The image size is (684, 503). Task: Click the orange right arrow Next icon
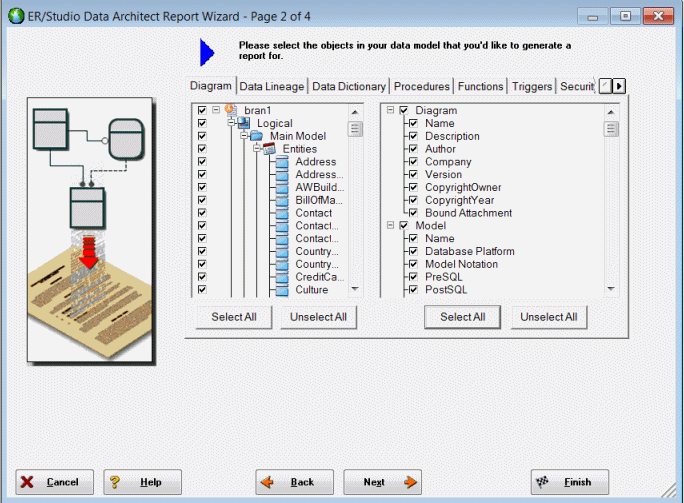[410, 482]
